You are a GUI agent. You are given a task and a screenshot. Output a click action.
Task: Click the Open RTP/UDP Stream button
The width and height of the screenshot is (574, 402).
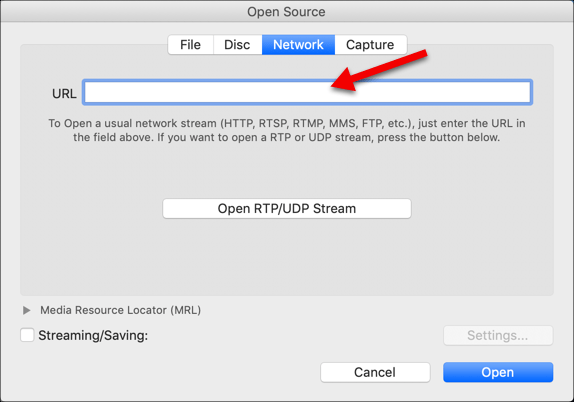click(x=287, y=209)
